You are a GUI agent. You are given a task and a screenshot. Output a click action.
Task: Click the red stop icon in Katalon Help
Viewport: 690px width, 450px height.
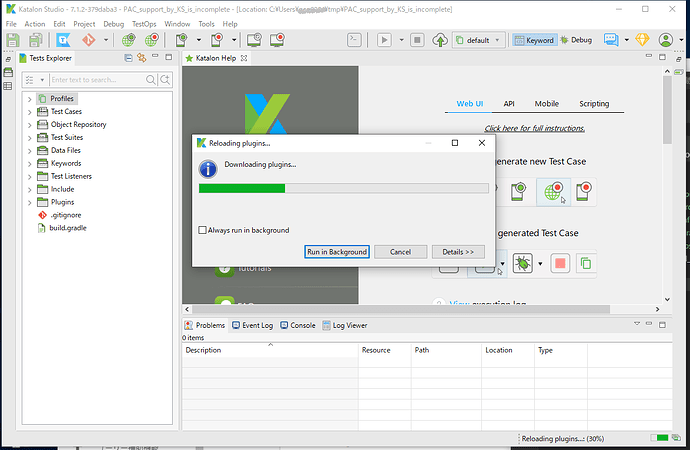560,263
